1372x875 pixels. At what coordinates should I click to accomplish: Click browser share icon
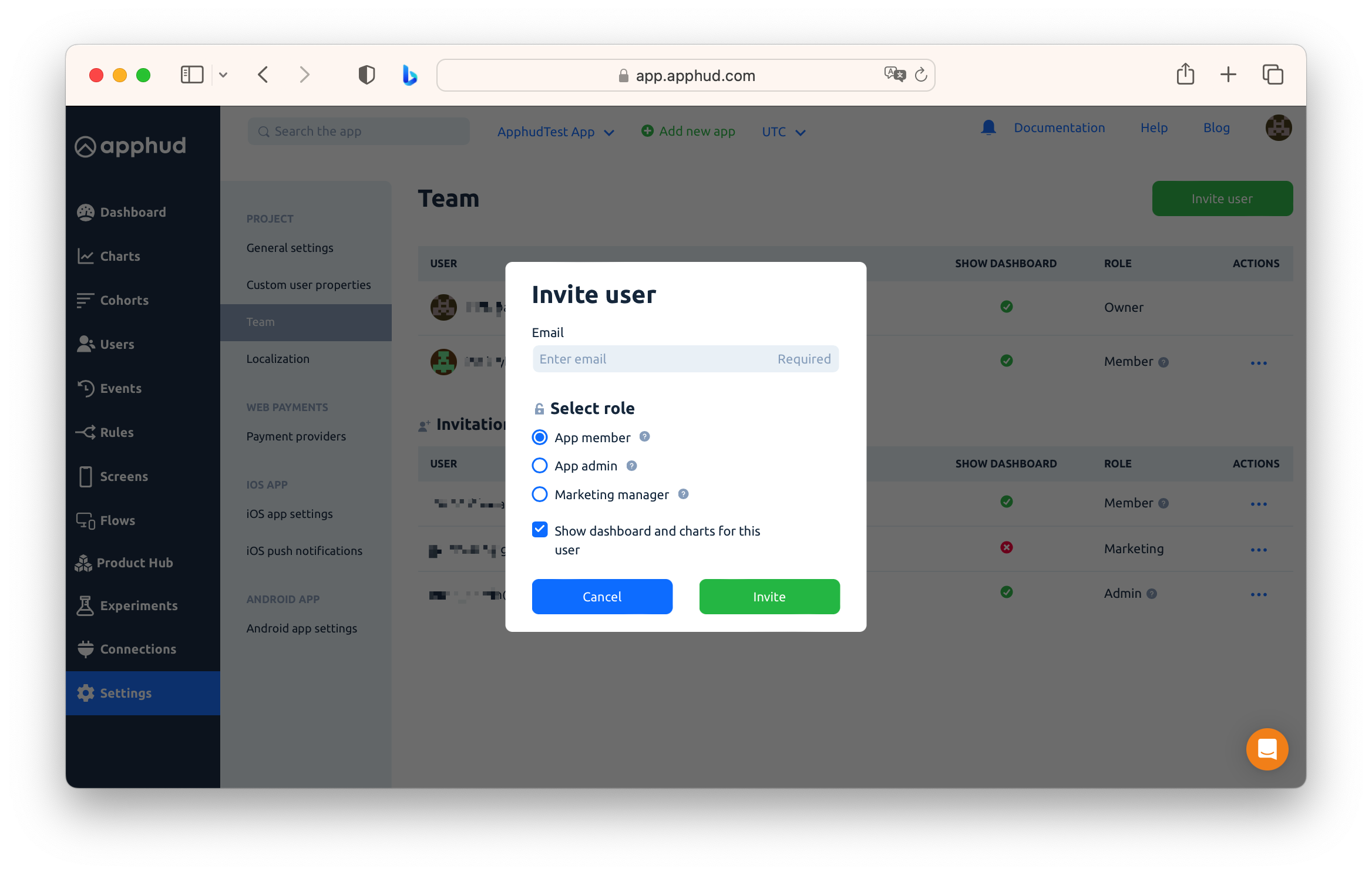click(1185, 75)
